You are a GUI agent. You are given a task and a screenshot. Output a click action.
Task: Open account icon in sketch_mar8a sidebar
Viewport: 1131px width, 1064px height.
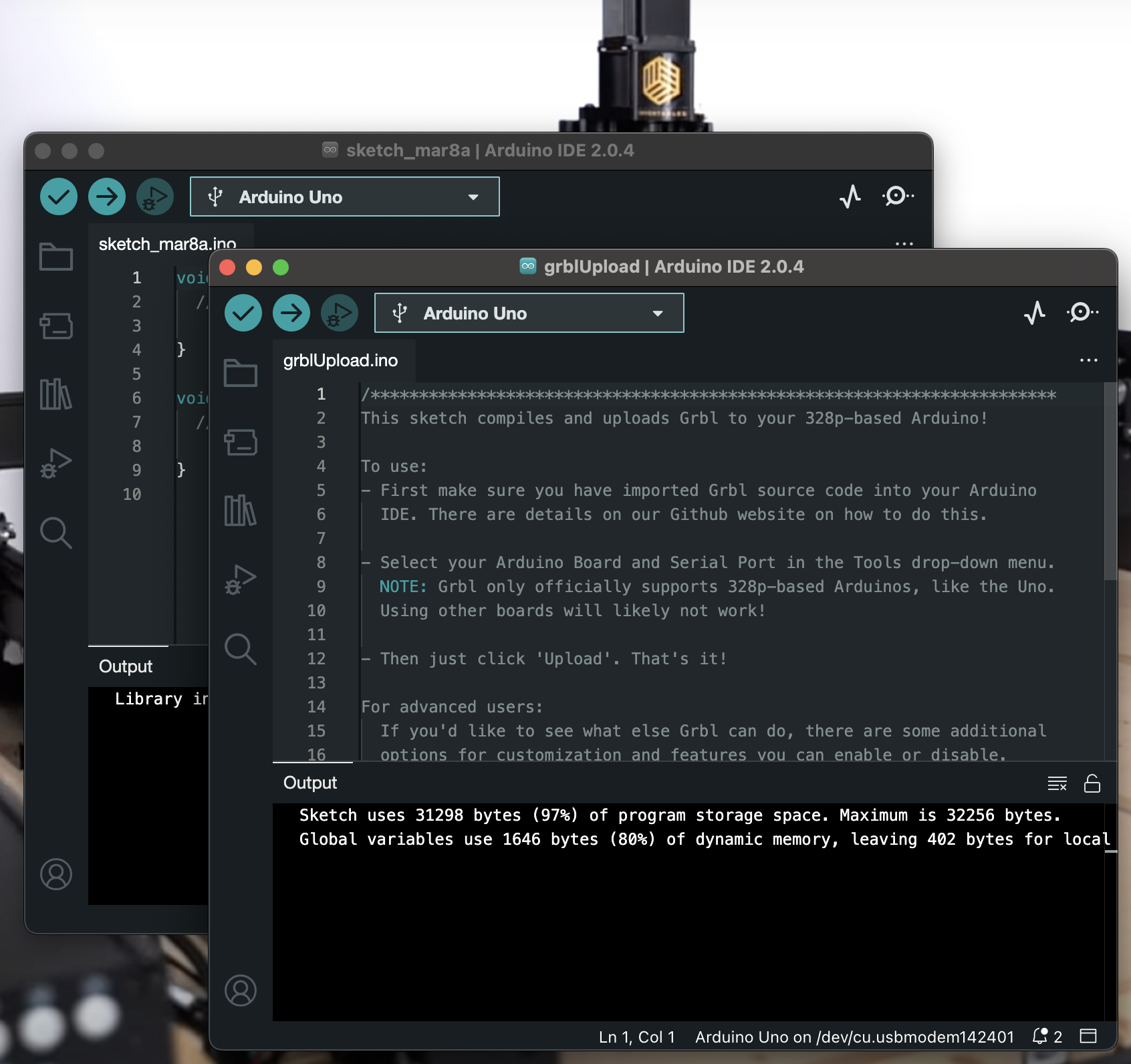pyautogui.click(x=56, y=874)
